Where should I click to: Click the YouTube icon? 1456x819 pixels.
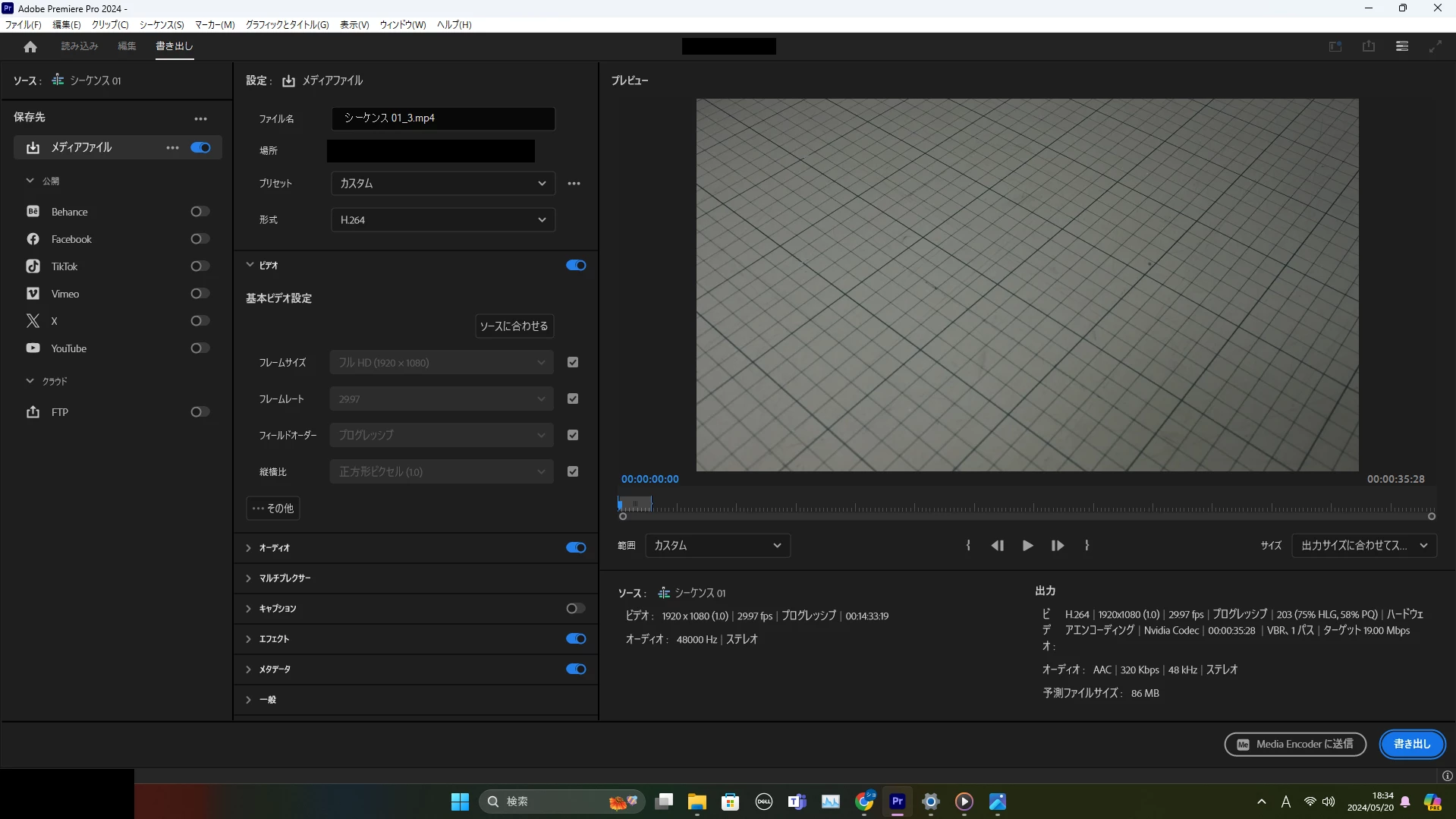pyautogui.click(x=33, y=348)
